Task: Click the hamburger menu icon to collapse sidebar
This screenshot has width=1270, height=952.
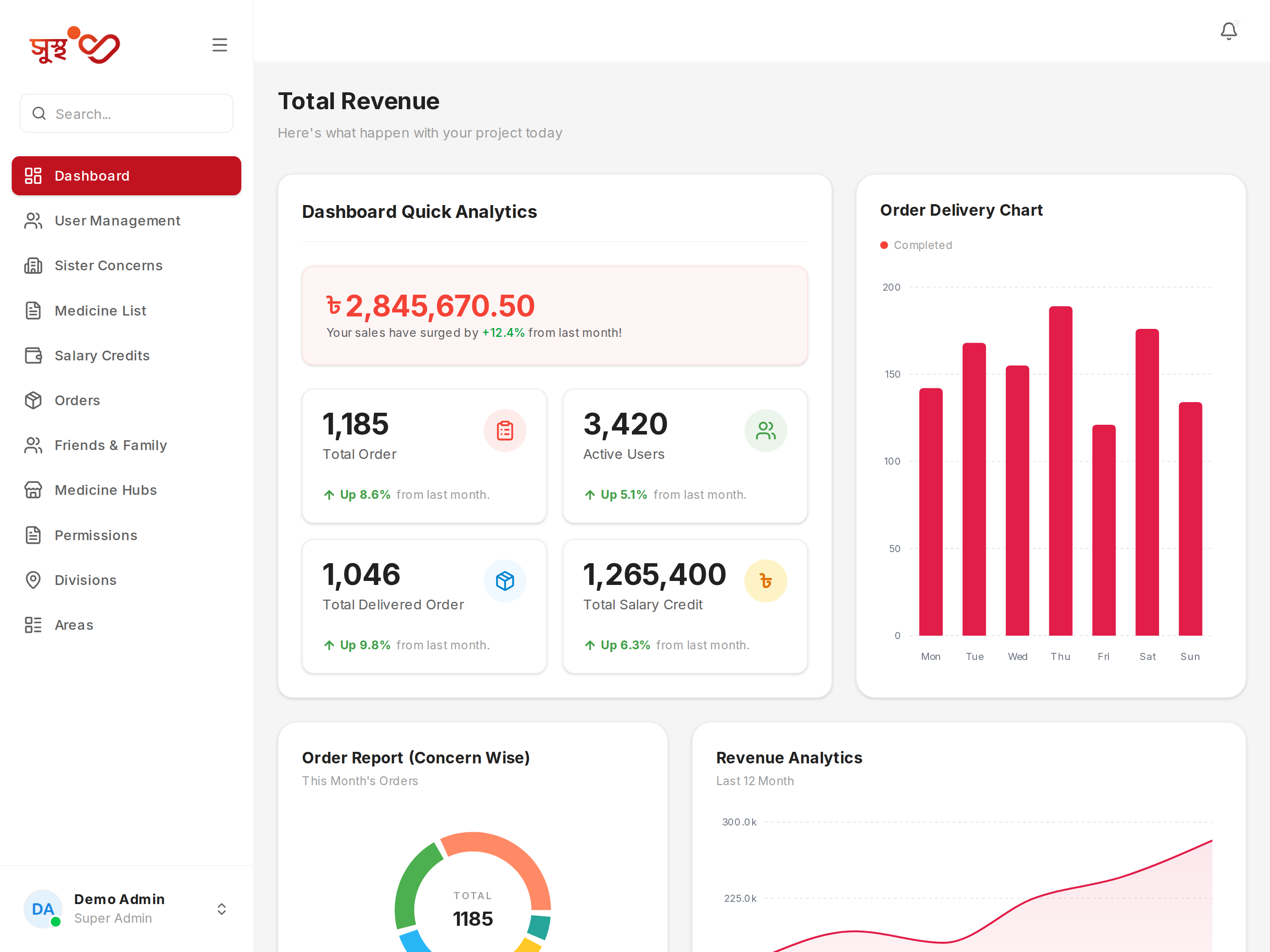Action: pos(219,45)
